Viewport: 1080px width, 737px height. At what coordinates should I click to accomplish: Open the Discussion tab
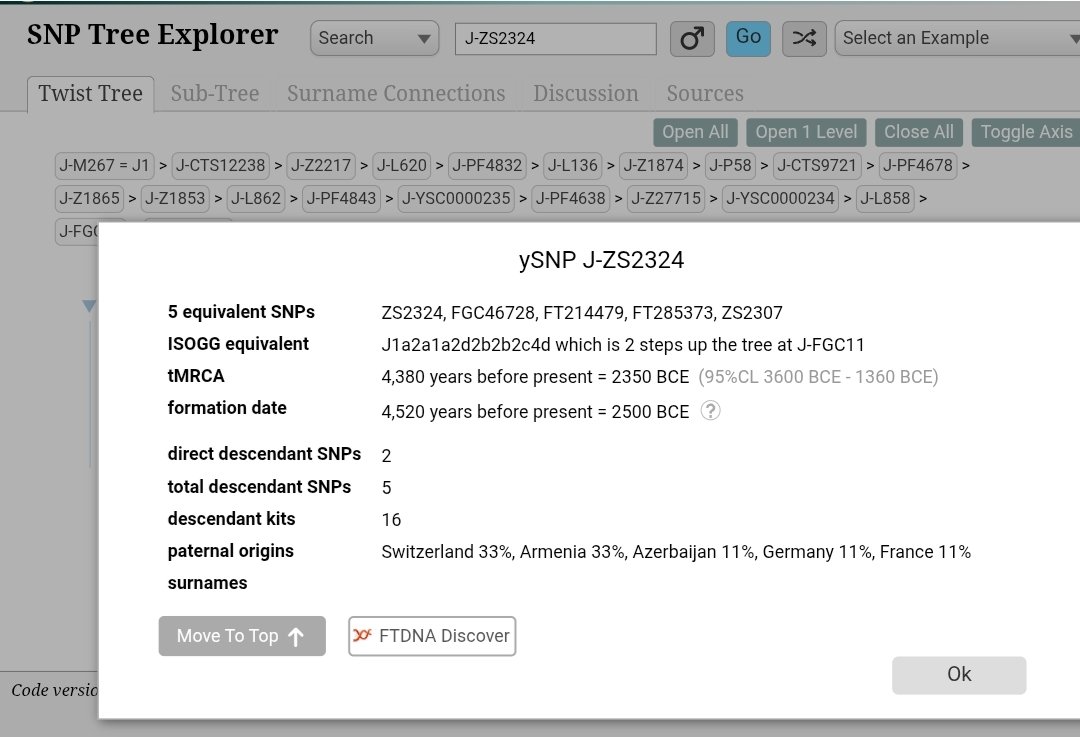pos(585,94)
